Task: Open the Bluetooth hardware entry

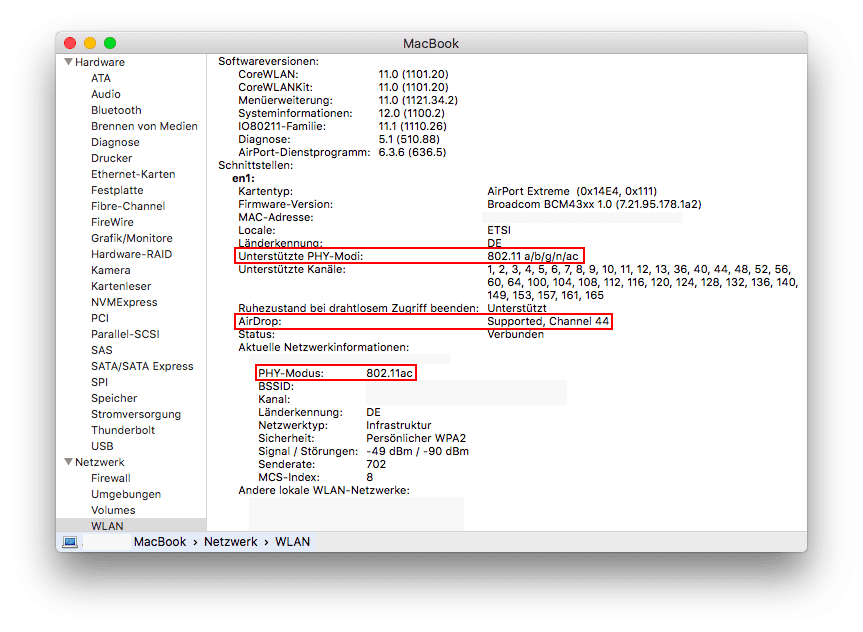Action: pyautogui.click(x=116, y=110)
